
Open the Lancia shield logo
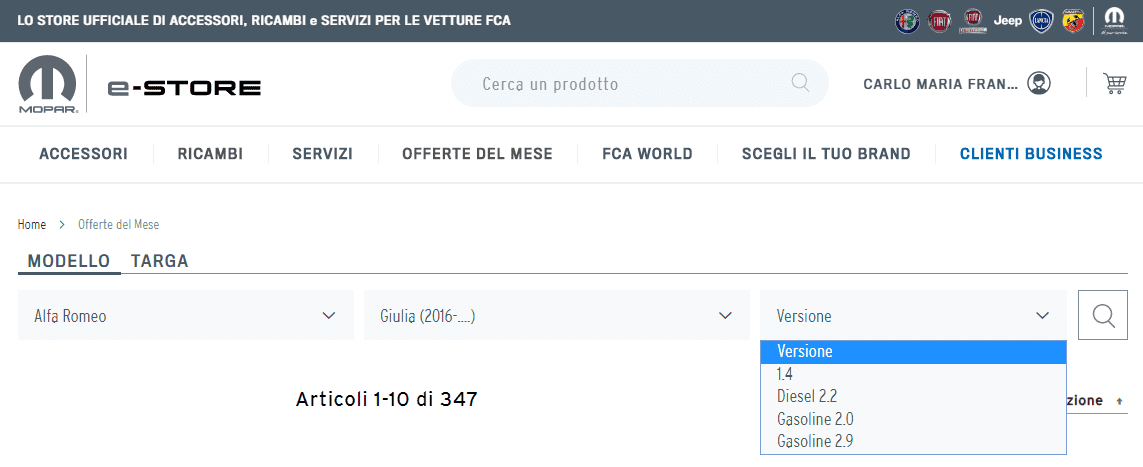(1041, 21)
